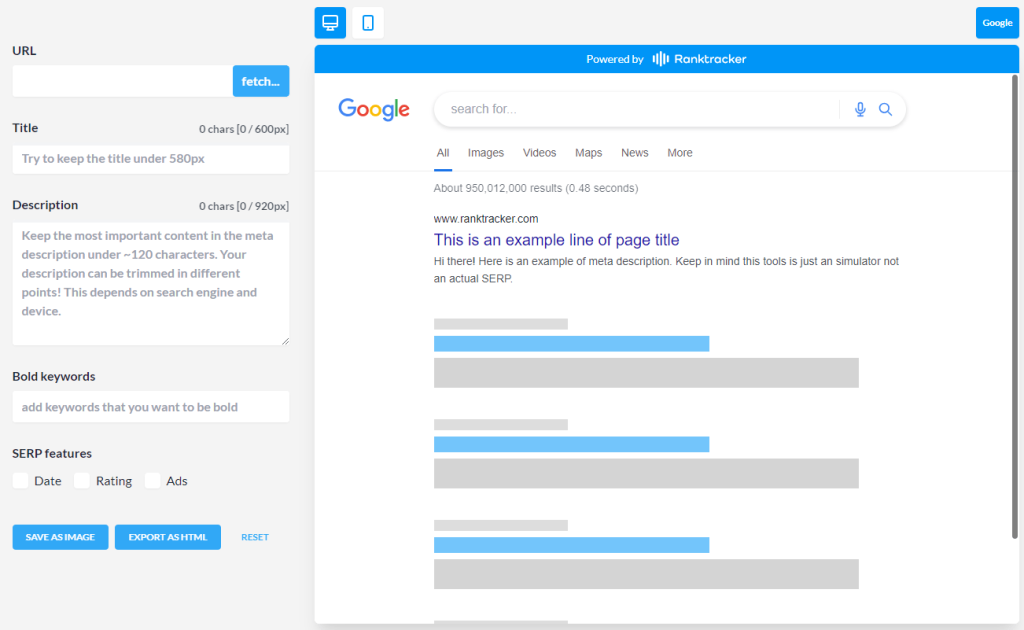Open the Bold keywords input
The image size is (1024, 630).
(150, 407)
